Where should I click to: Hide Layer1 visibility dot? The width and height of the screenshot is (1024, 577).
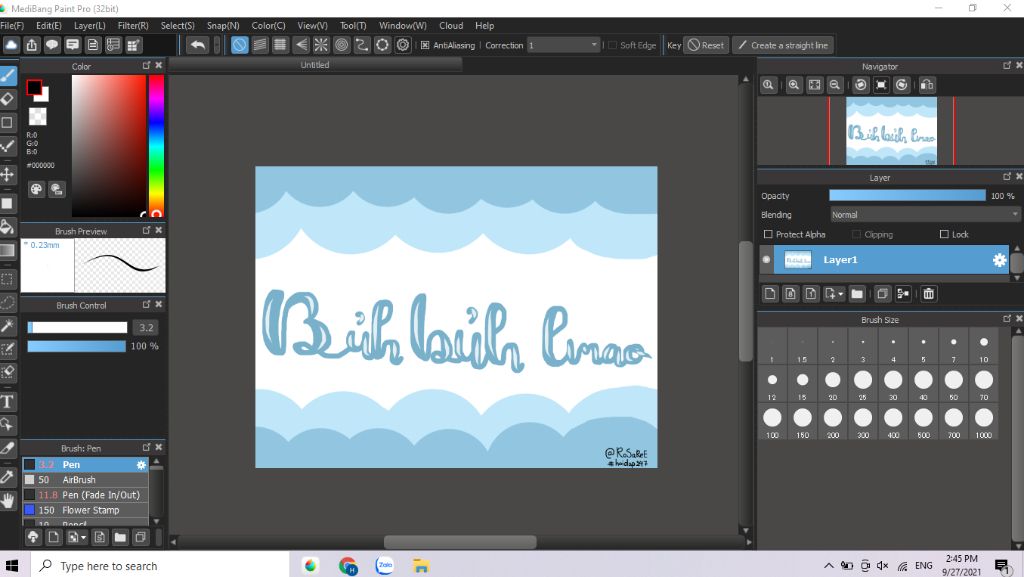click(x=766, y=260)
